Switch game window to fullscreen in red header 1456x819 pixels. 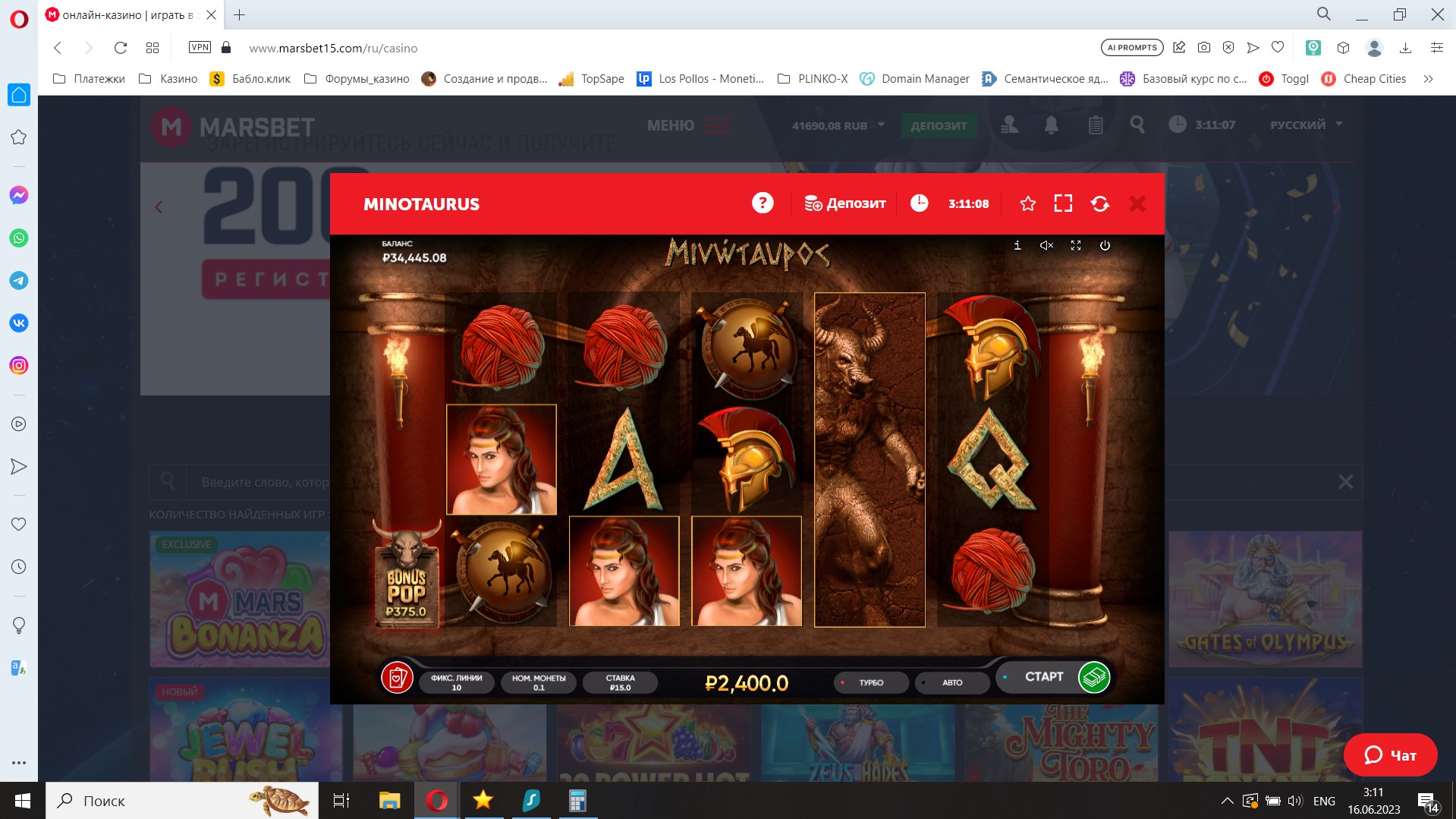click(x=1063, y=203)
